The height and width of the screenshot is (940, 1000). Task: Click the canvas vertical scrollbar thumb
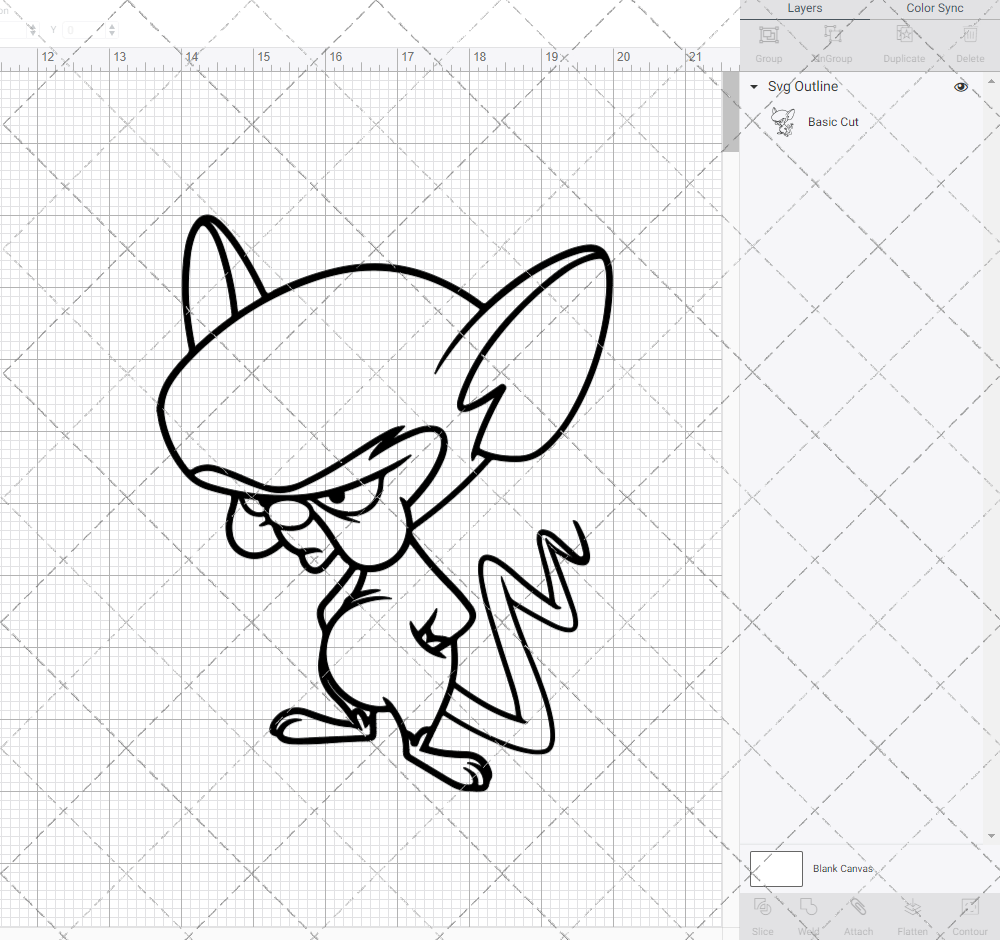[x=730, y=112]
